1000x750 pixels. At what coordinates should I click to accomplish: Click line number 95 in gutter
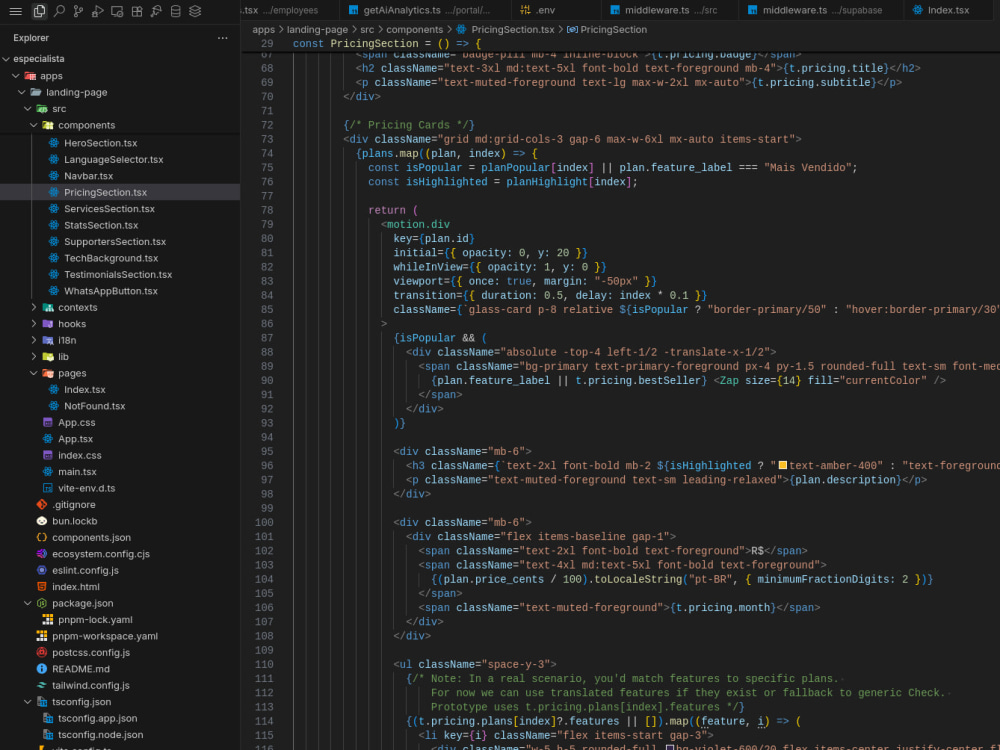pos(267,452)
